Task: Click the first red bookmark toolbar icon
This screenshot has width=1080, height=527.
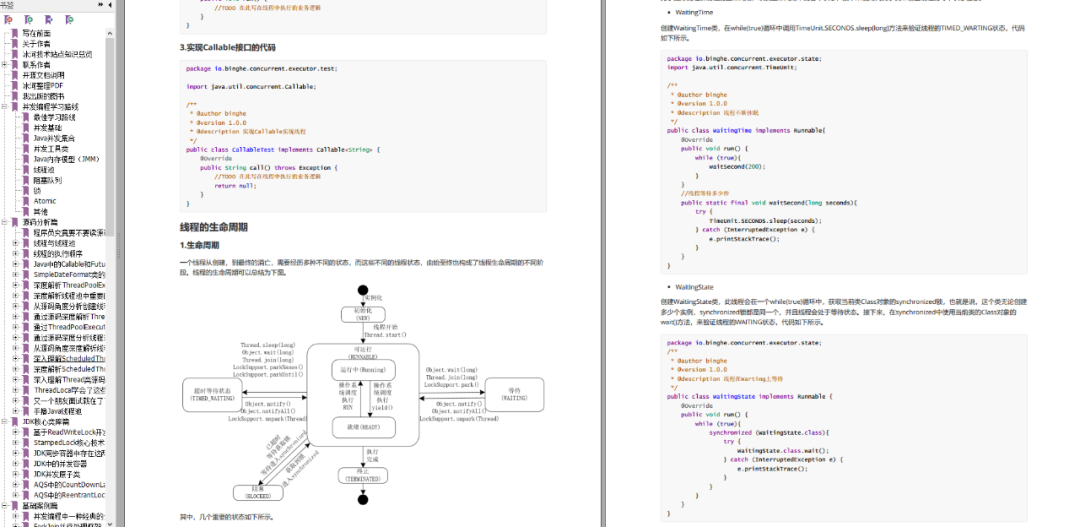Action: tap(8, 19)
